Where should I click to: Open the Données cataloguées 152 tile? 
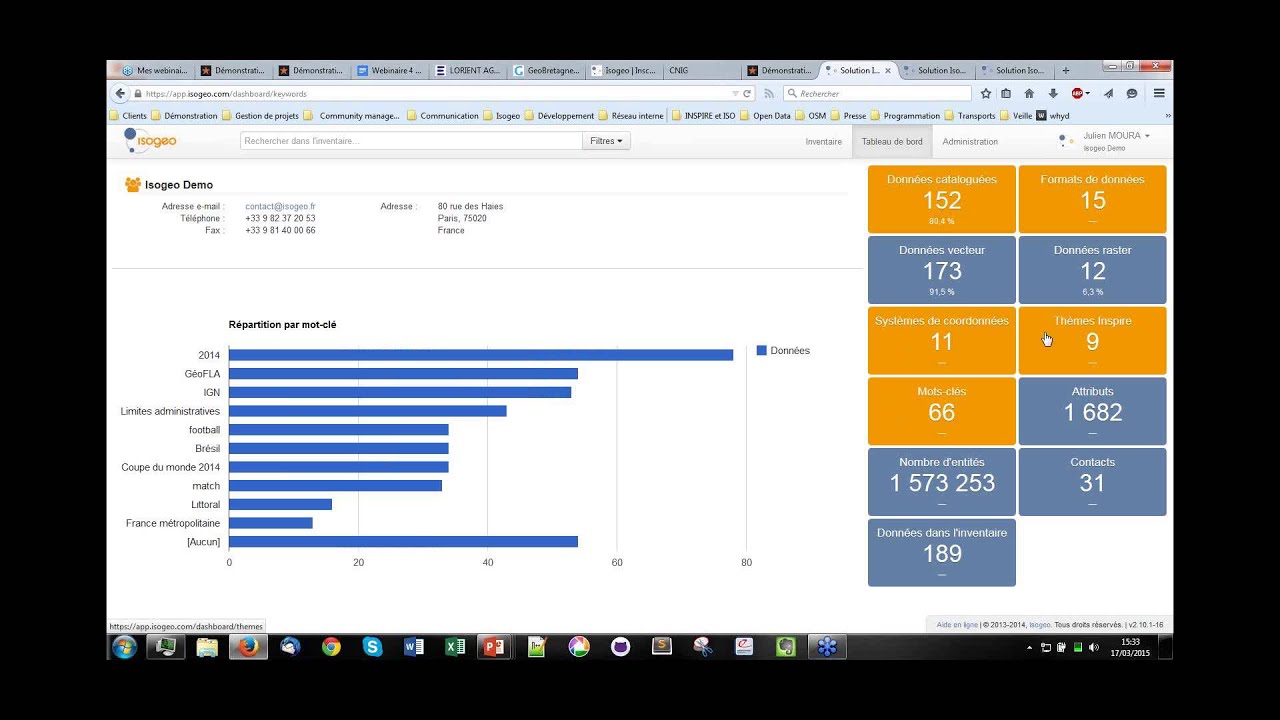[x=942, y=199]
